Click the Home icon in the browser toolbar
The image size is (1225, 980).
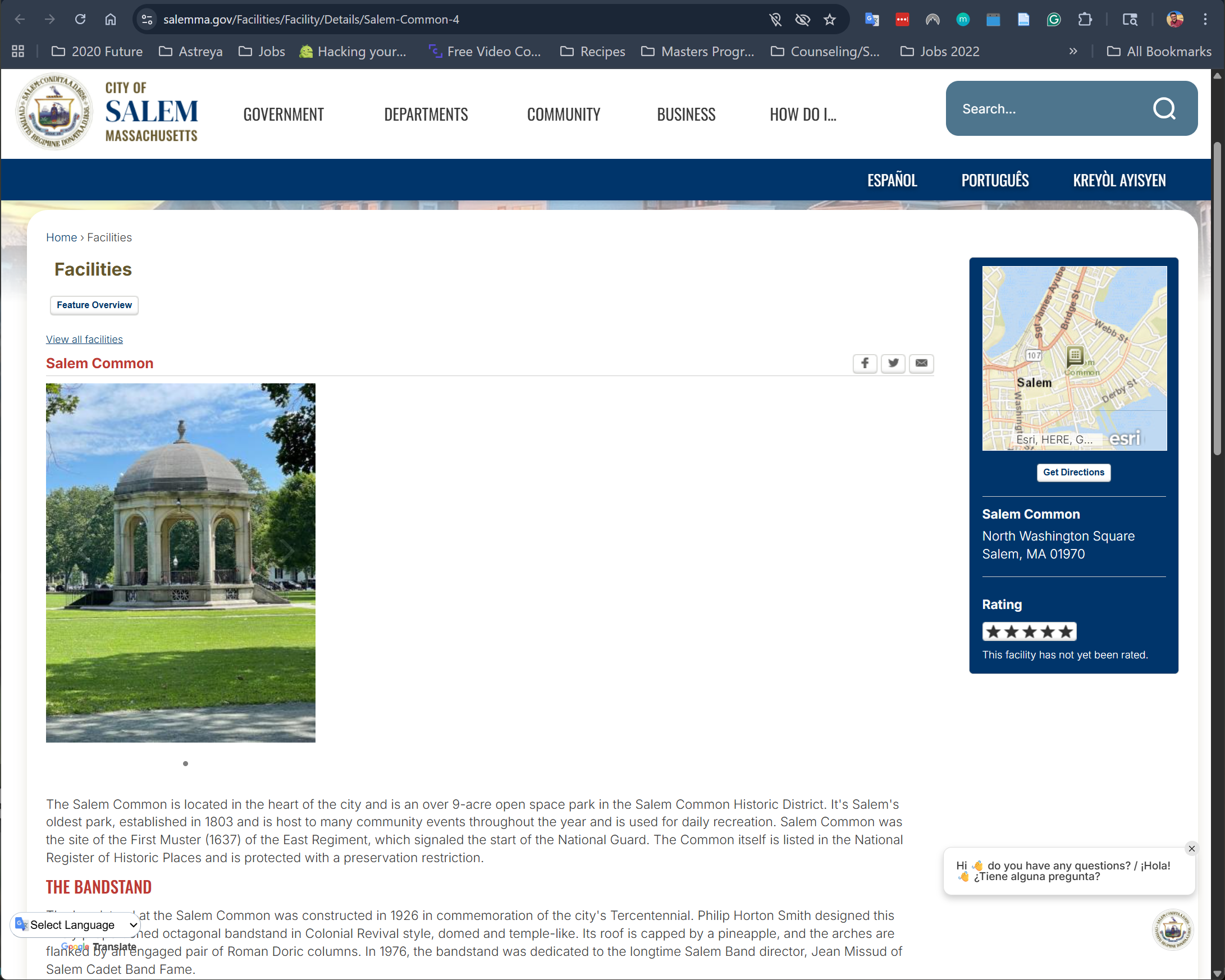tap(110, 20)
